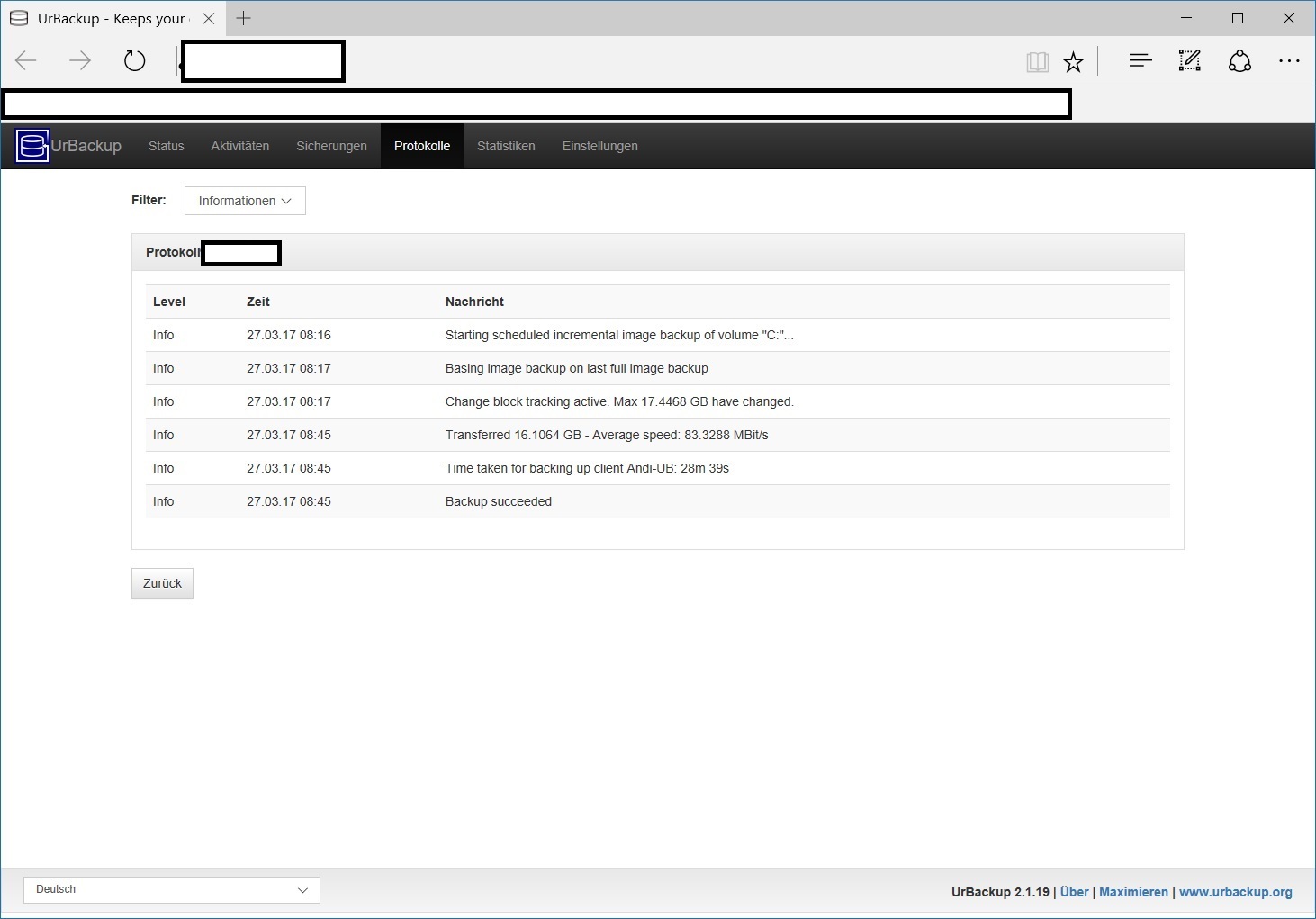
Task: Open the Status page
Action: (x=167, y=146)
